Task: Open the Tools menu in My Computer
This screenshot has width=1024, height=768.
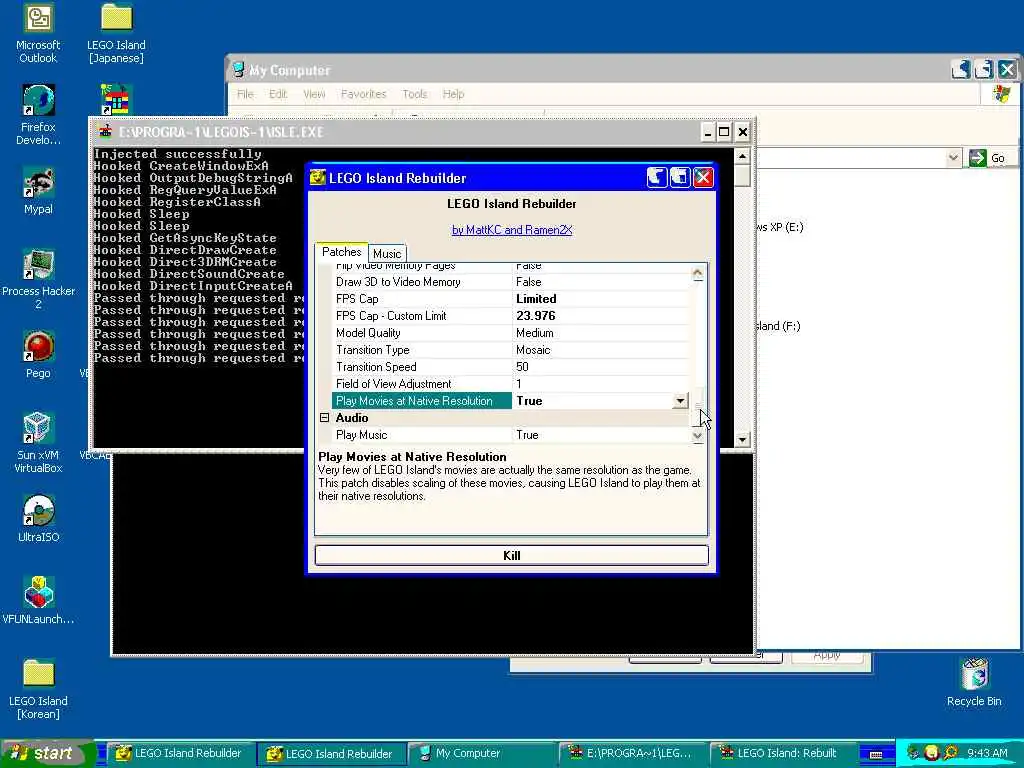Action: (415, 94)
